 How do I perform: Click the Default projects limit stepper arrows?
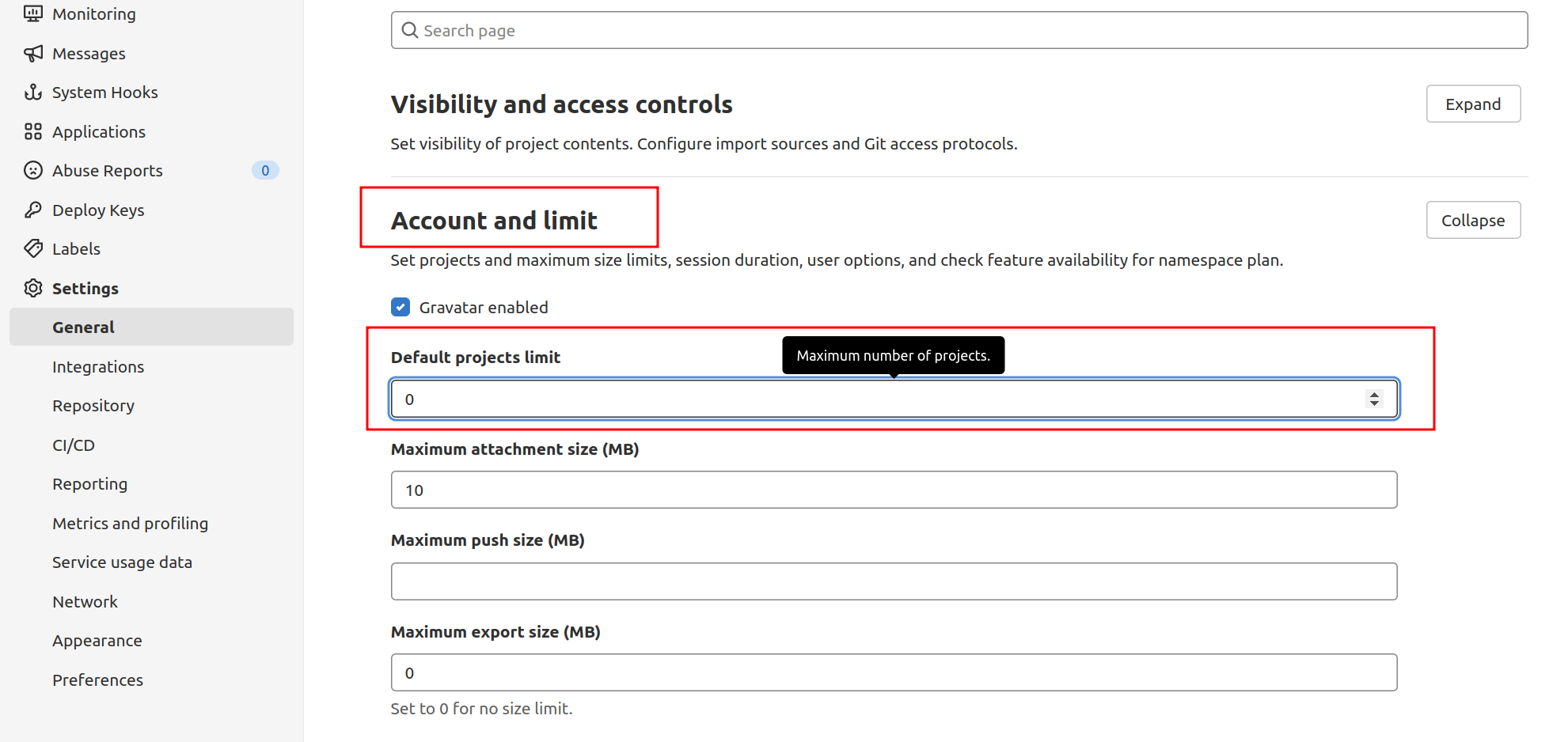(x=1374, y=399)
